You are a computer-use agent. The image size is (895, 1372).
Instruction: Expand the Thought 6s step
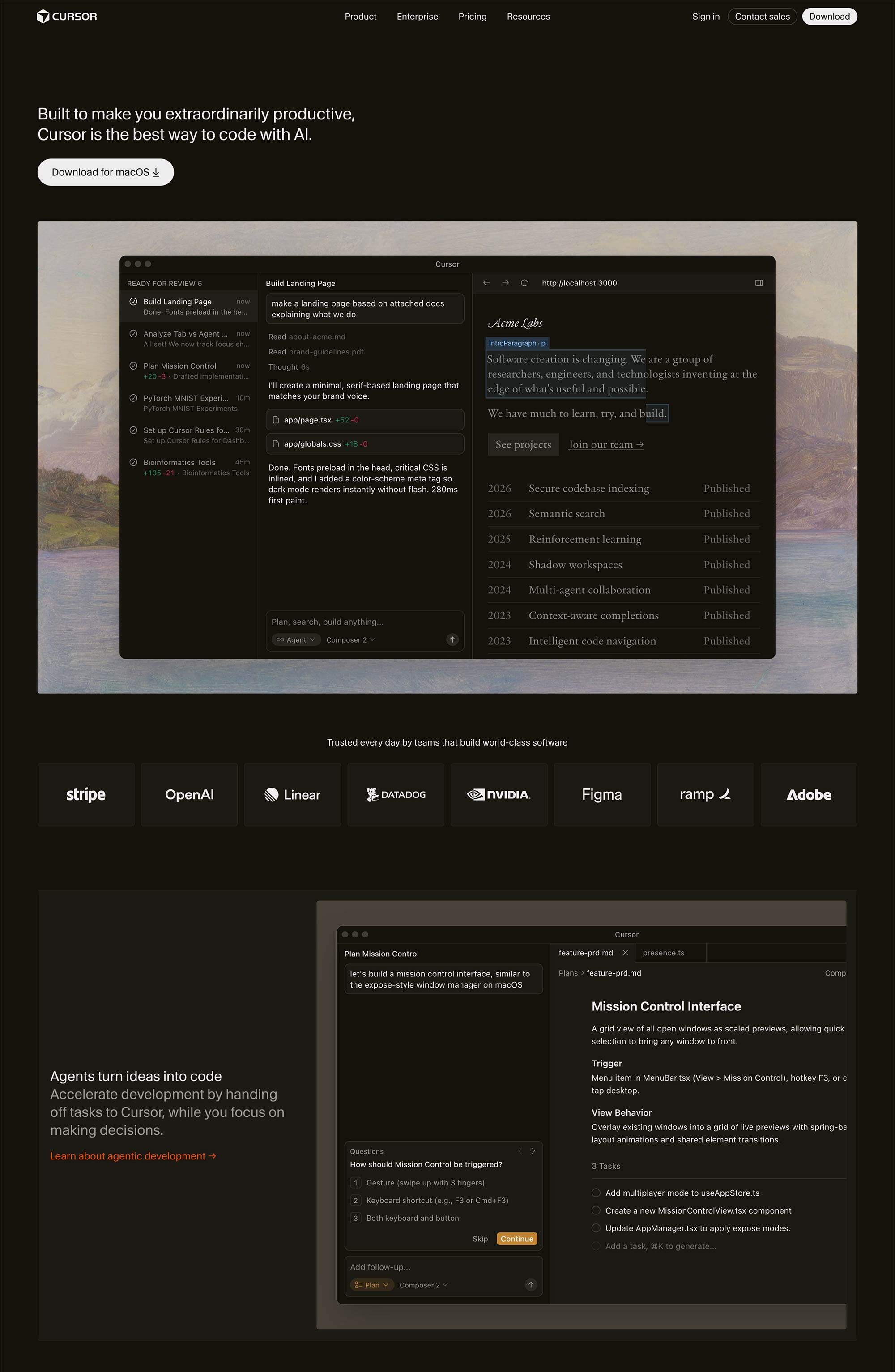pos(289,366)
